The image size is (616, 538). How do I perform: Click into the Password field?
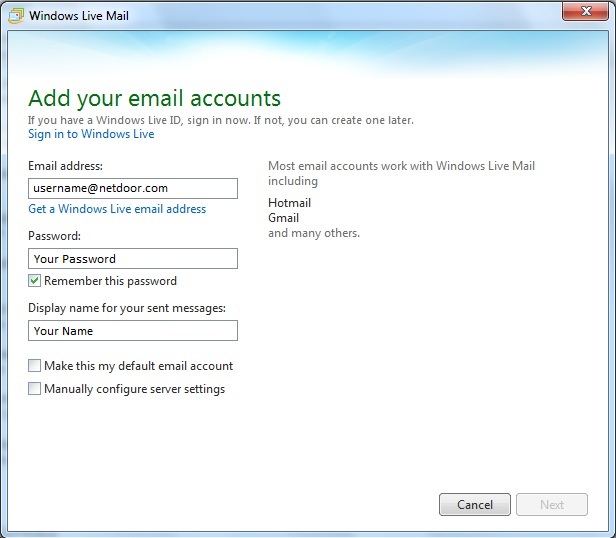(133, 259)
